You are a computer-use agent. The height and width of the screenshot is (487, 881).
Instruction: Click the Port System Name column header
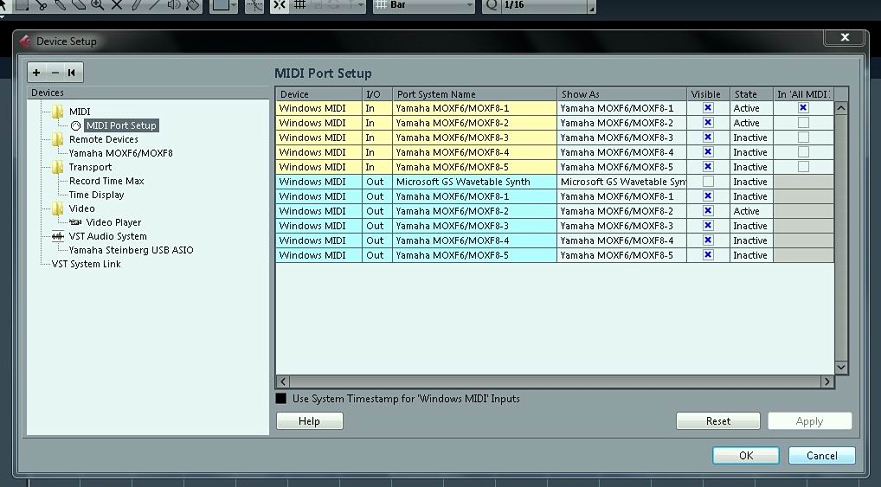(474, 94)
